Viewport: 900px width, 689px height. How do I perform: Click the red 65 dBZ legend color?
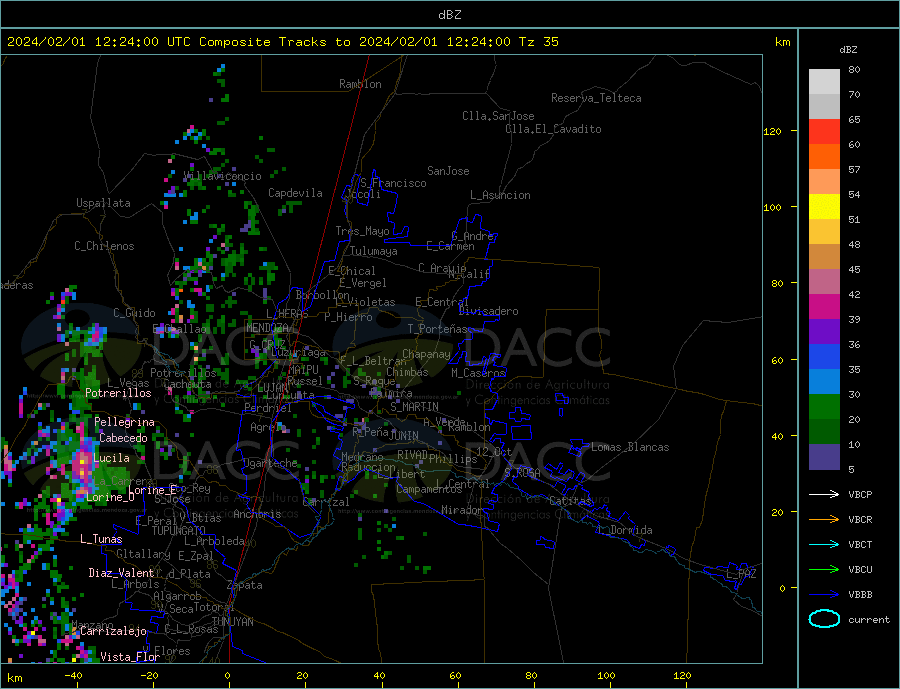(x=824, y=131)
